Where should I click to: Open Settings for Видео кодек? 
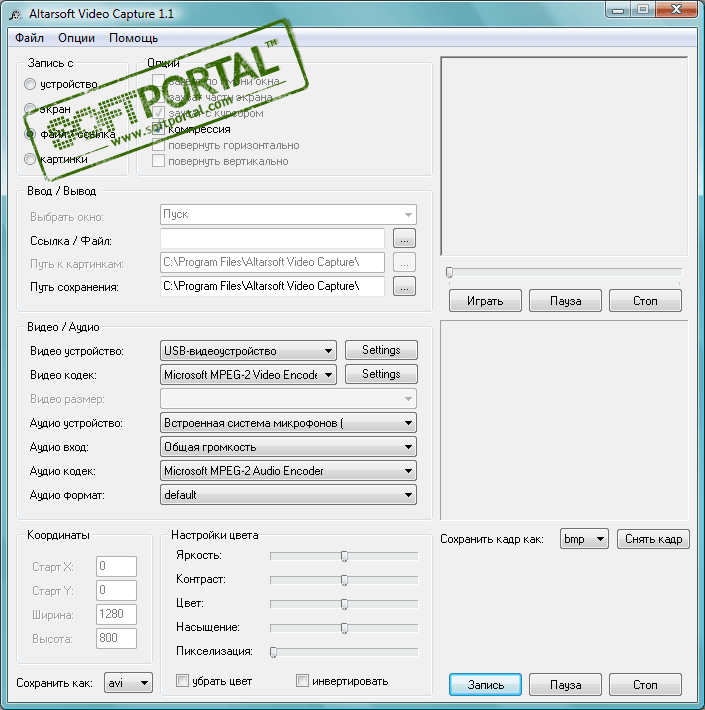pyautogui.click(x=381, y=374)
